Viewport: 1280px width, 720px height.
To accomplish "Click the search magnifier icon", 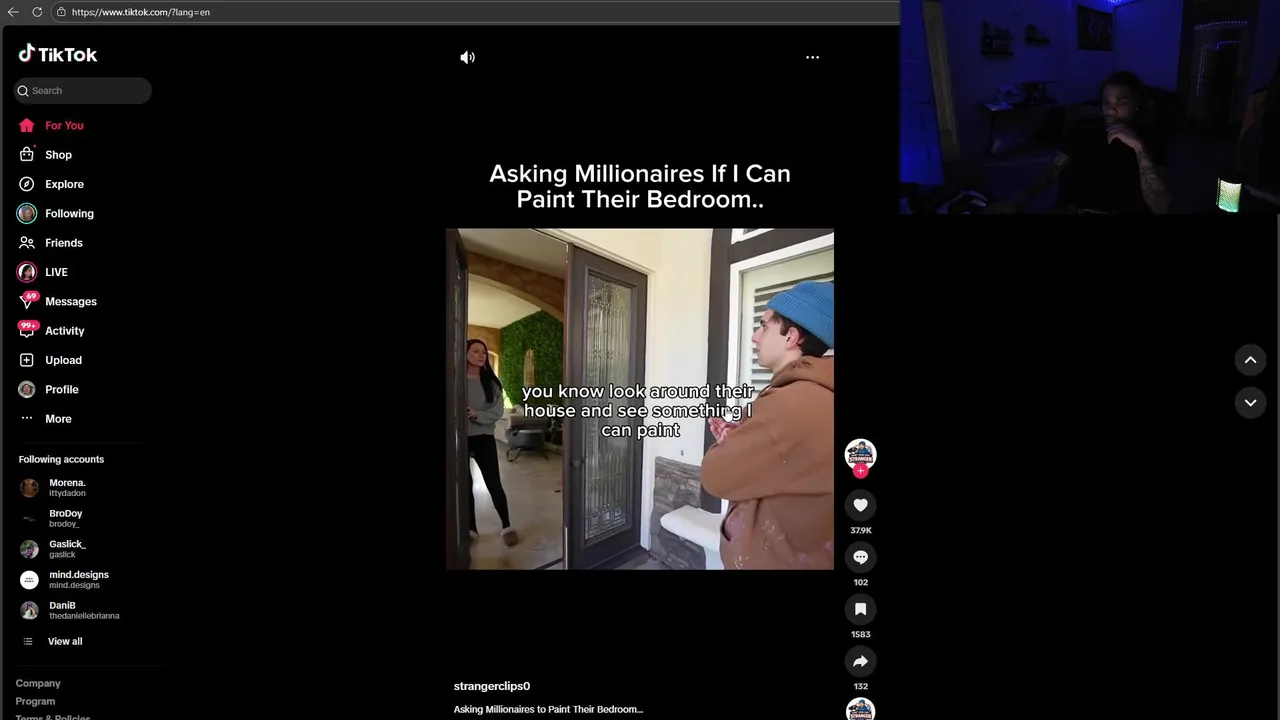I will coord(23,91).
